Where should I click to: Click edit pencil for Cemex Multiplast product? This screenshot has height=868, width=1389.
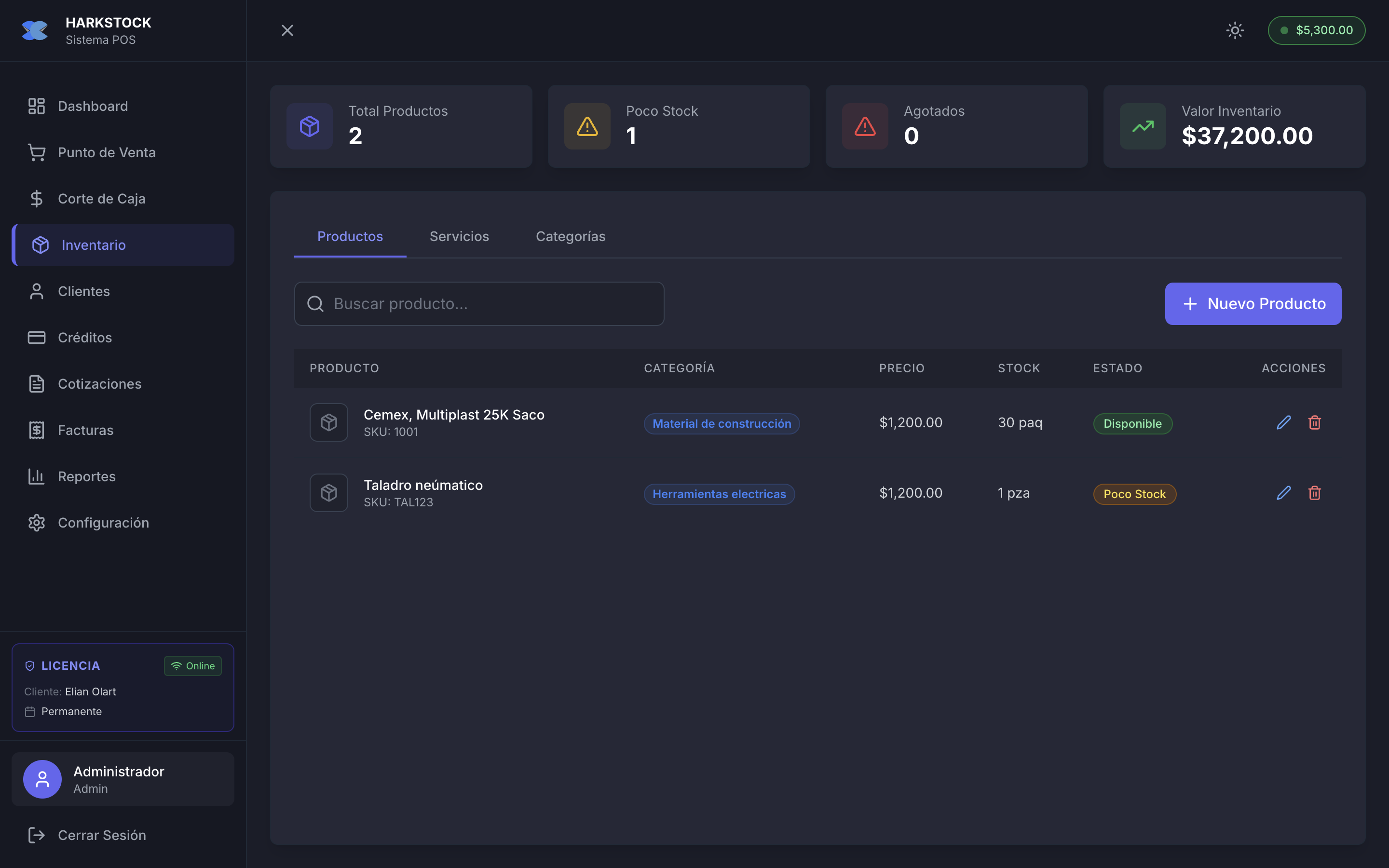(x=1283, y=422)
